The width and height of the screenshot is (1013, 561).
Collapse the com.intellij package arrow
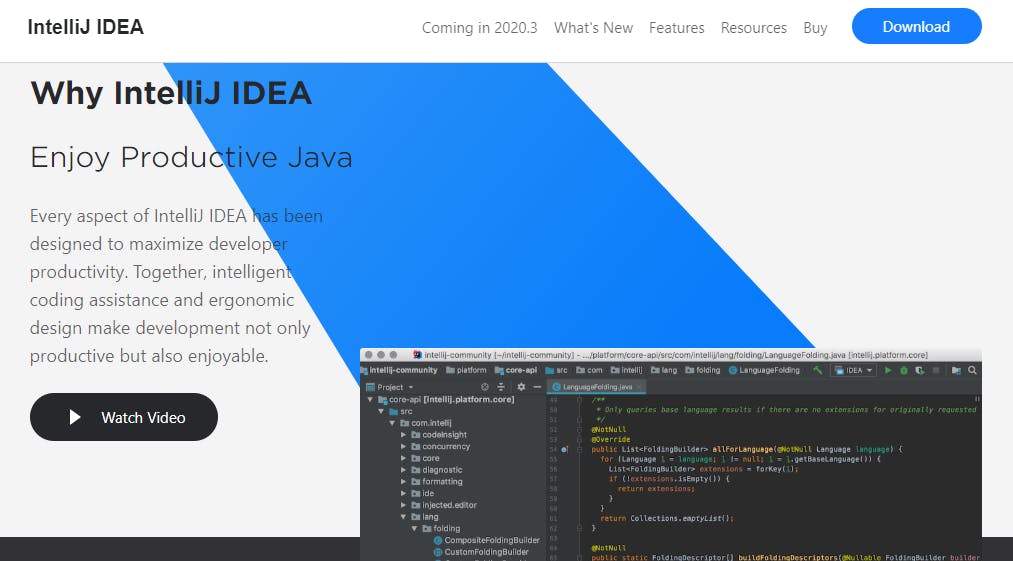pos(392,423)
